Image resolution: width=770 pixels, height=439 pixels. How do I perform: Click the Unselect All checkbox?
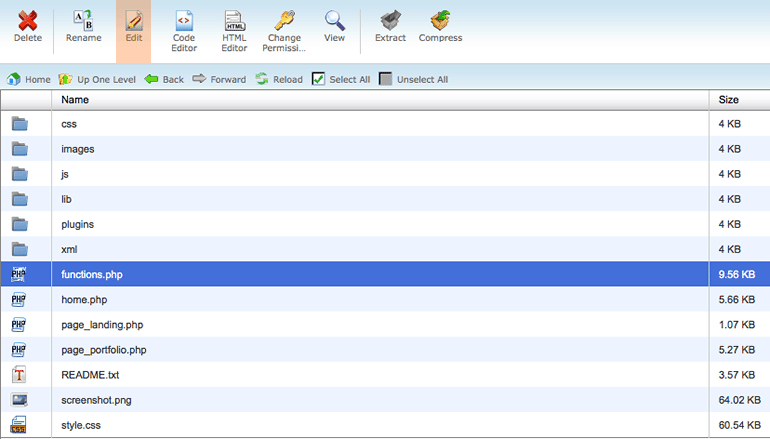(386, 79)
